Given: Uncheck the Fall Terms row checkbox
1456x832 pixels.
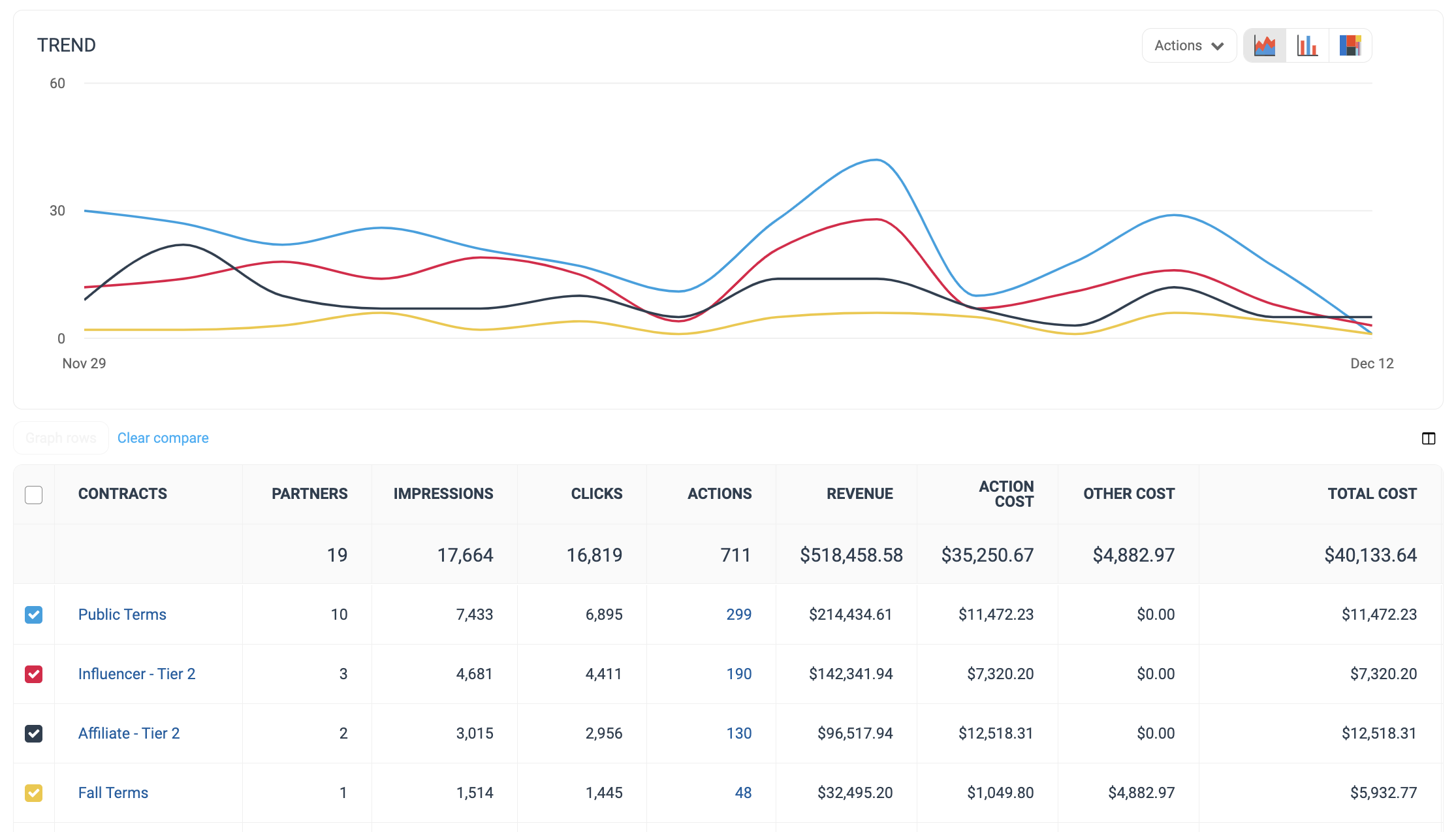Looking at the screenshot, I should click(x=34, y=793).
